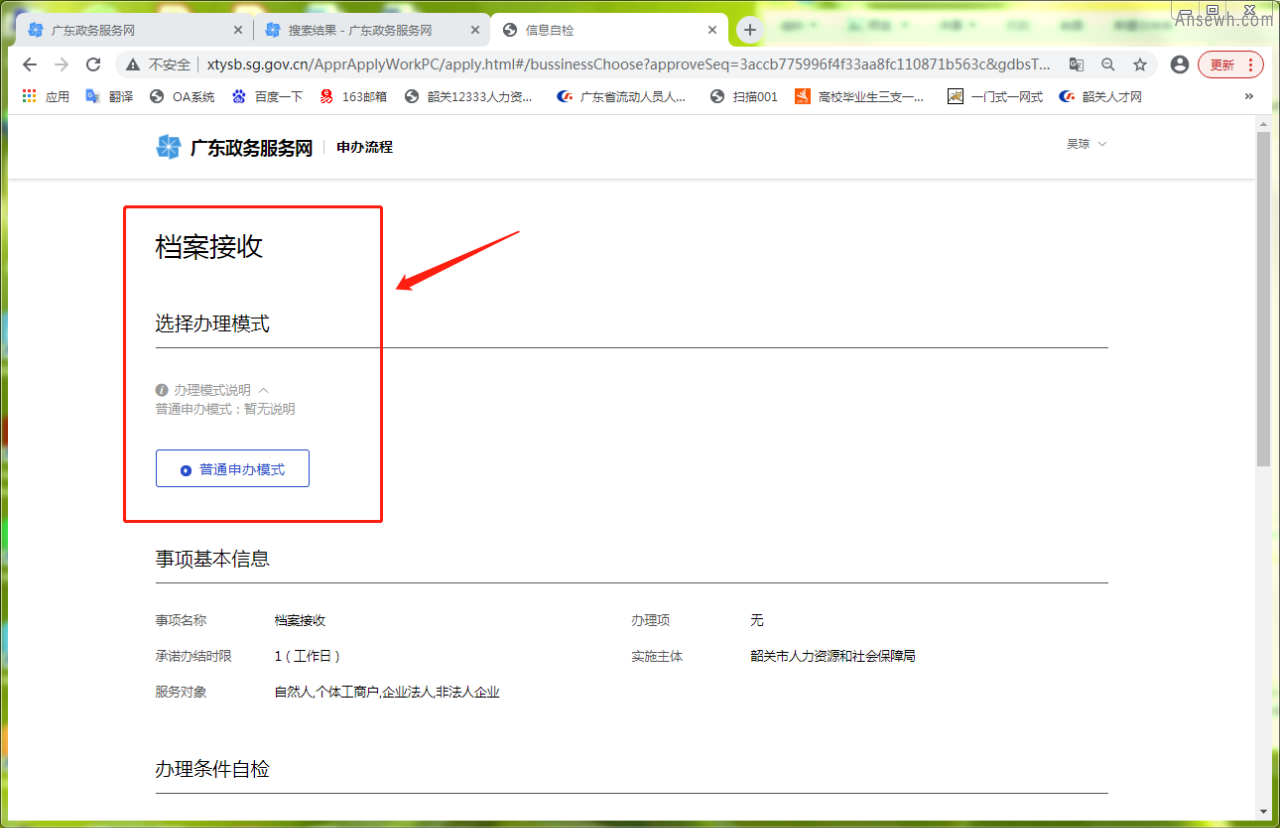Click the translate page icon in address bar

click(x=1076, y=65)
